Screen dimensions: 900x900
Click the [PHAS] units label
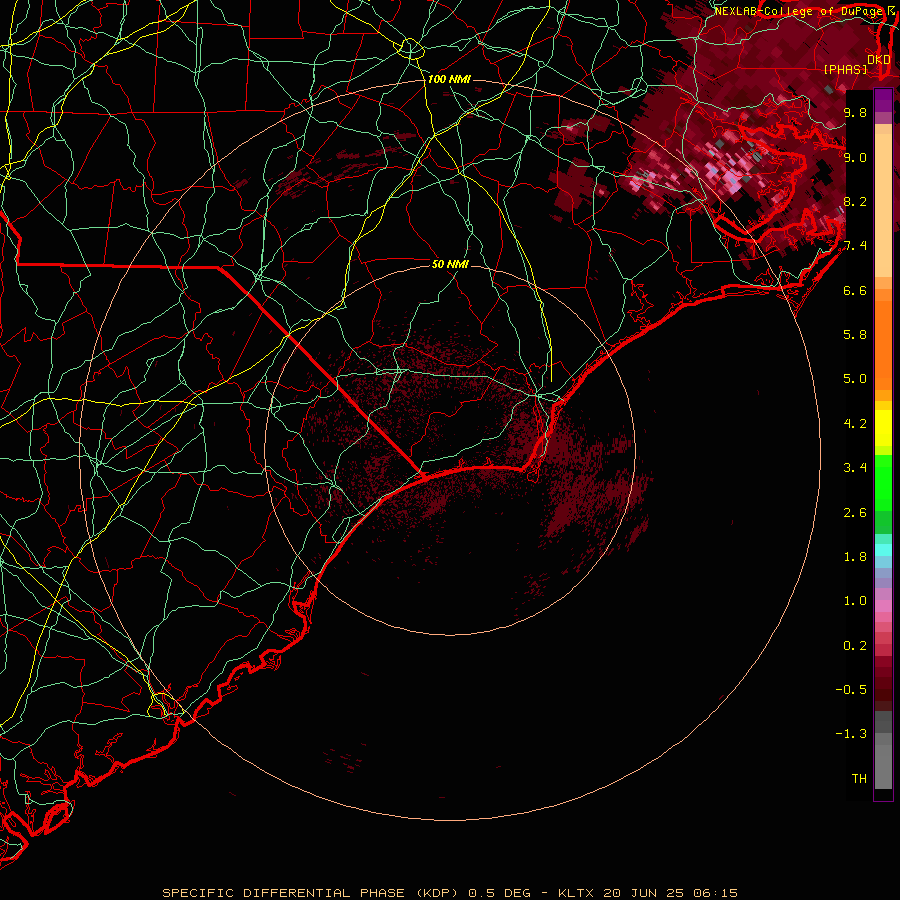845,69
